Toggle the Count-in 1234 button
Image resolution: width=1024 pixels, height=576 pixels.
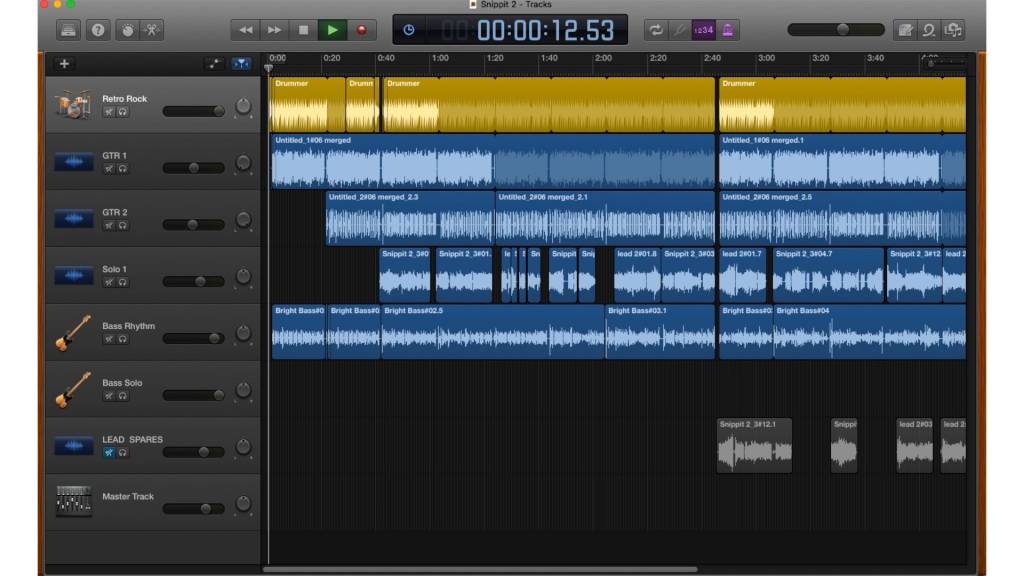click(704, 30)
